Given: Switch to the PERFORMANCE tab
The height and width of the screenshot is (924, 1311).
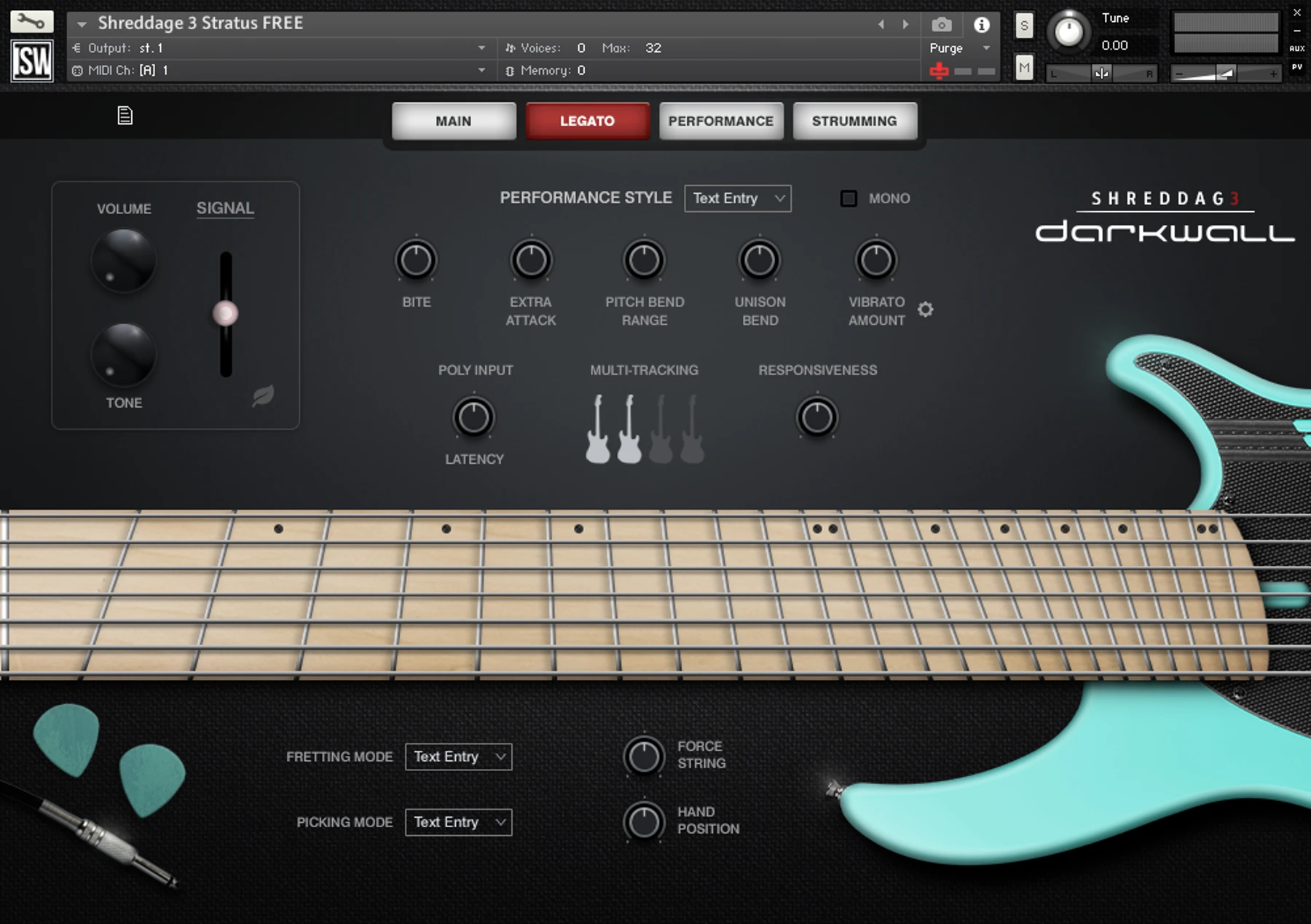Looking at the screenshot, I should pos(721,121).
